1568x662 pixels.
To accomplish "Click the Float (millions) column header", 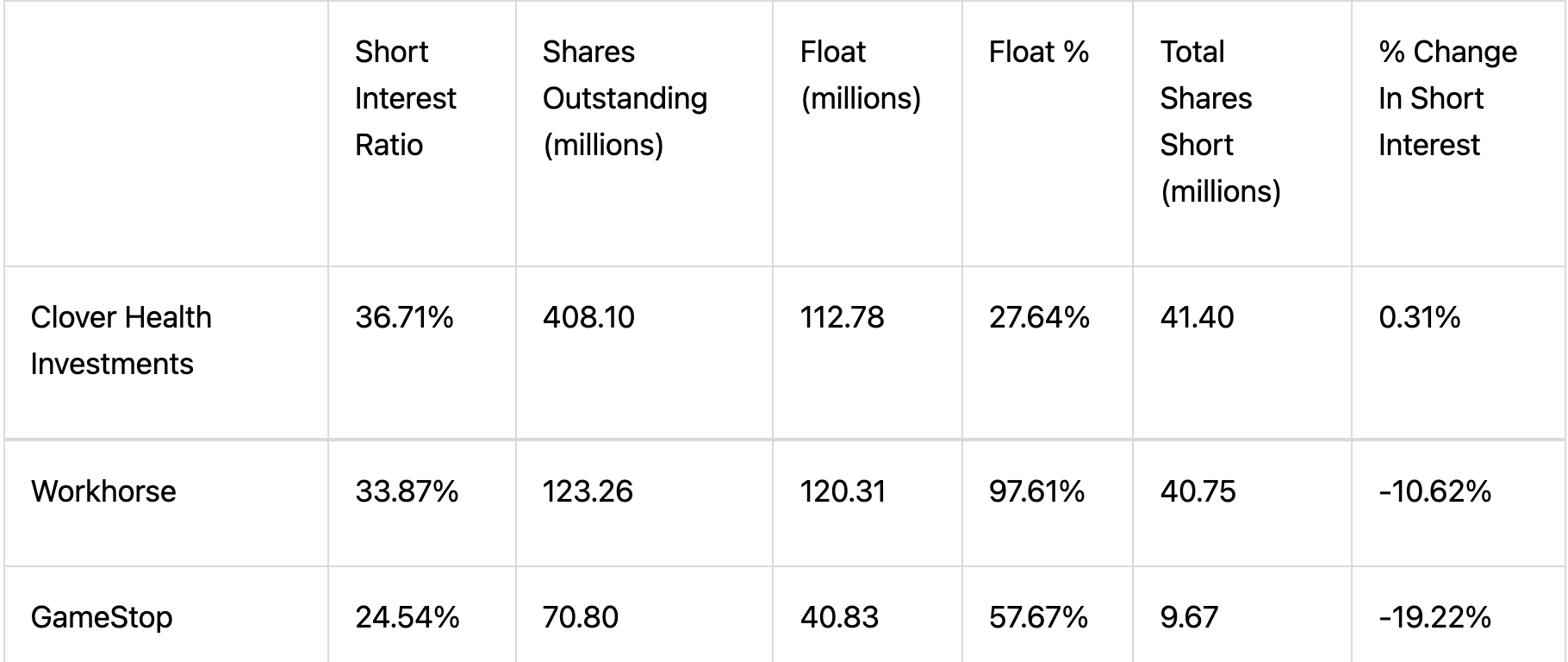I will pyautogui.click(x=860, y=75).
